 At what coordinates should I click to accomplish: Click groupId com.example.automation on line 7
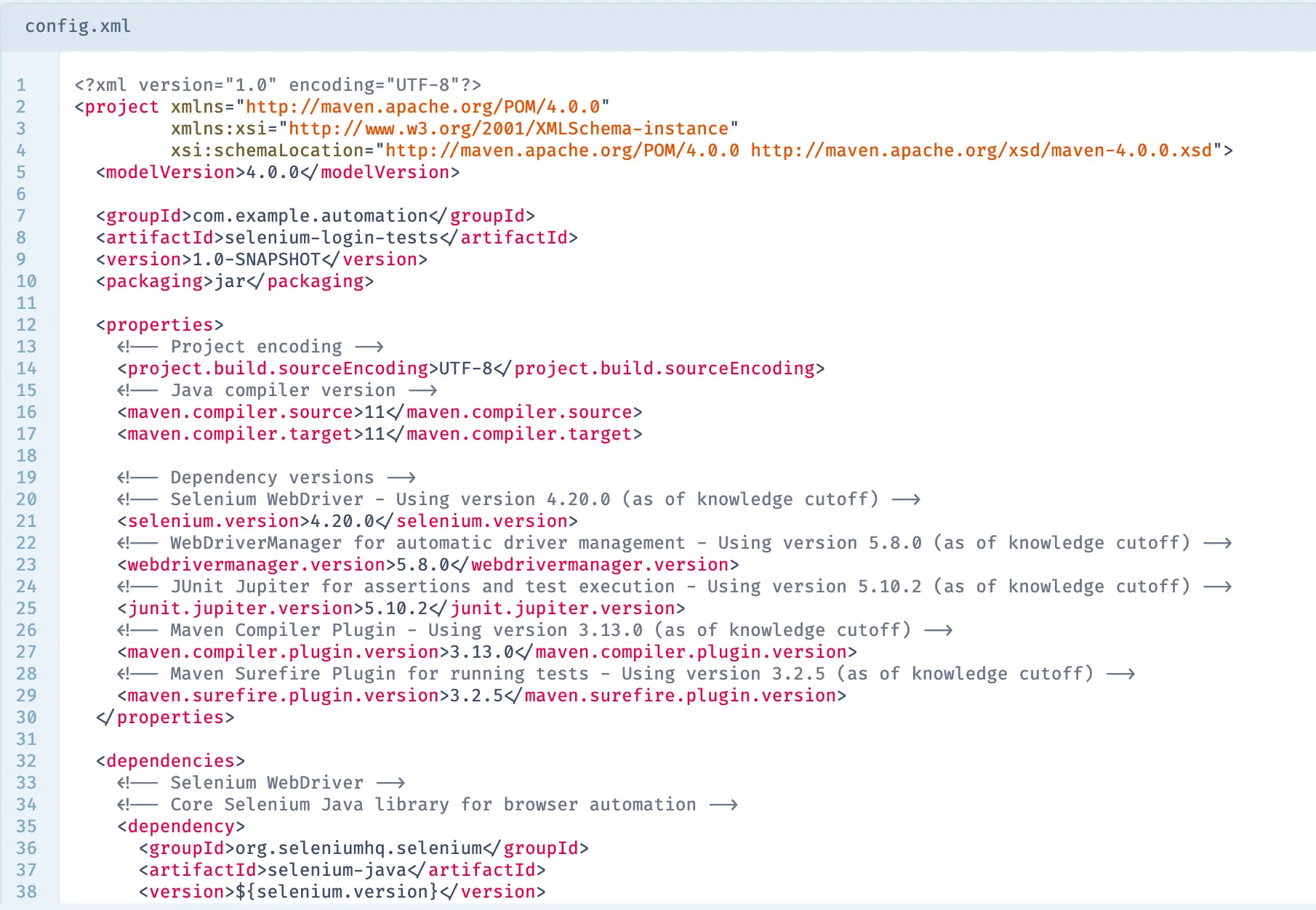pyautogui.click(x=316, y=216)
